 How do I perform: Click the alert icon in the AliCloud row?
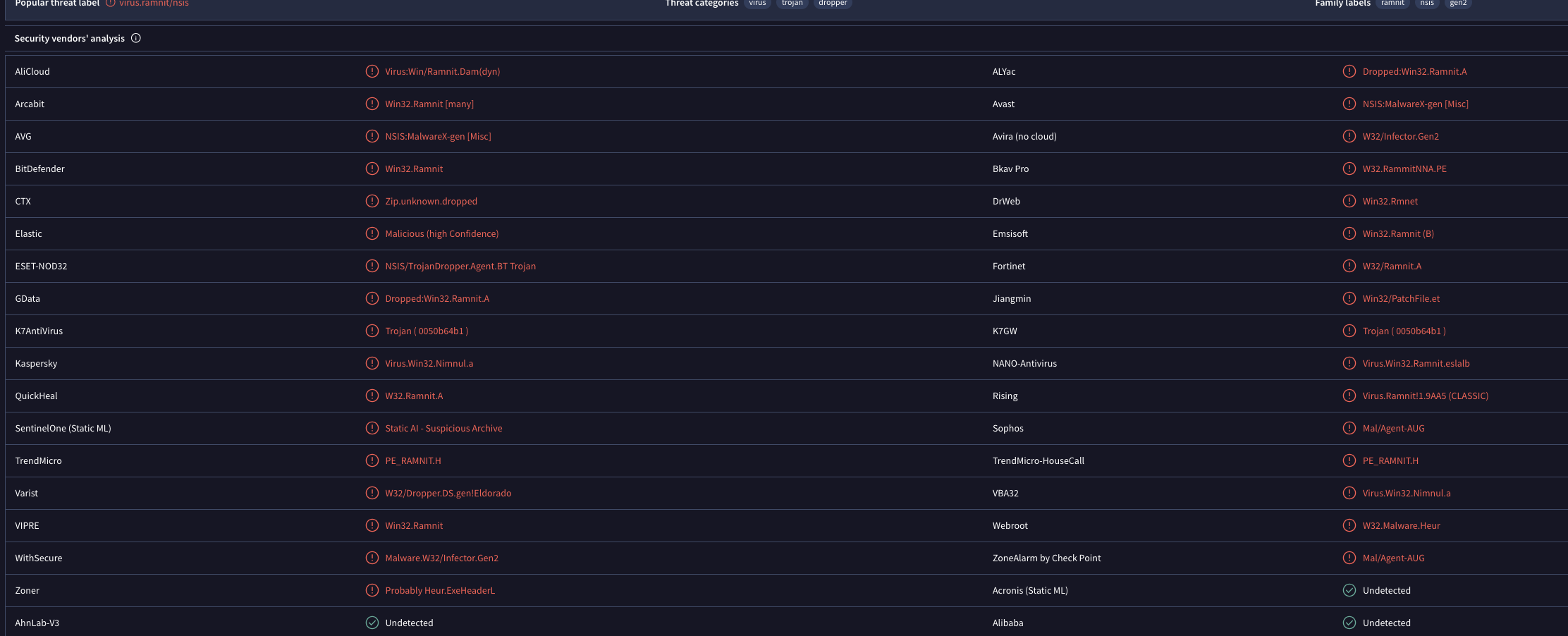372,71
